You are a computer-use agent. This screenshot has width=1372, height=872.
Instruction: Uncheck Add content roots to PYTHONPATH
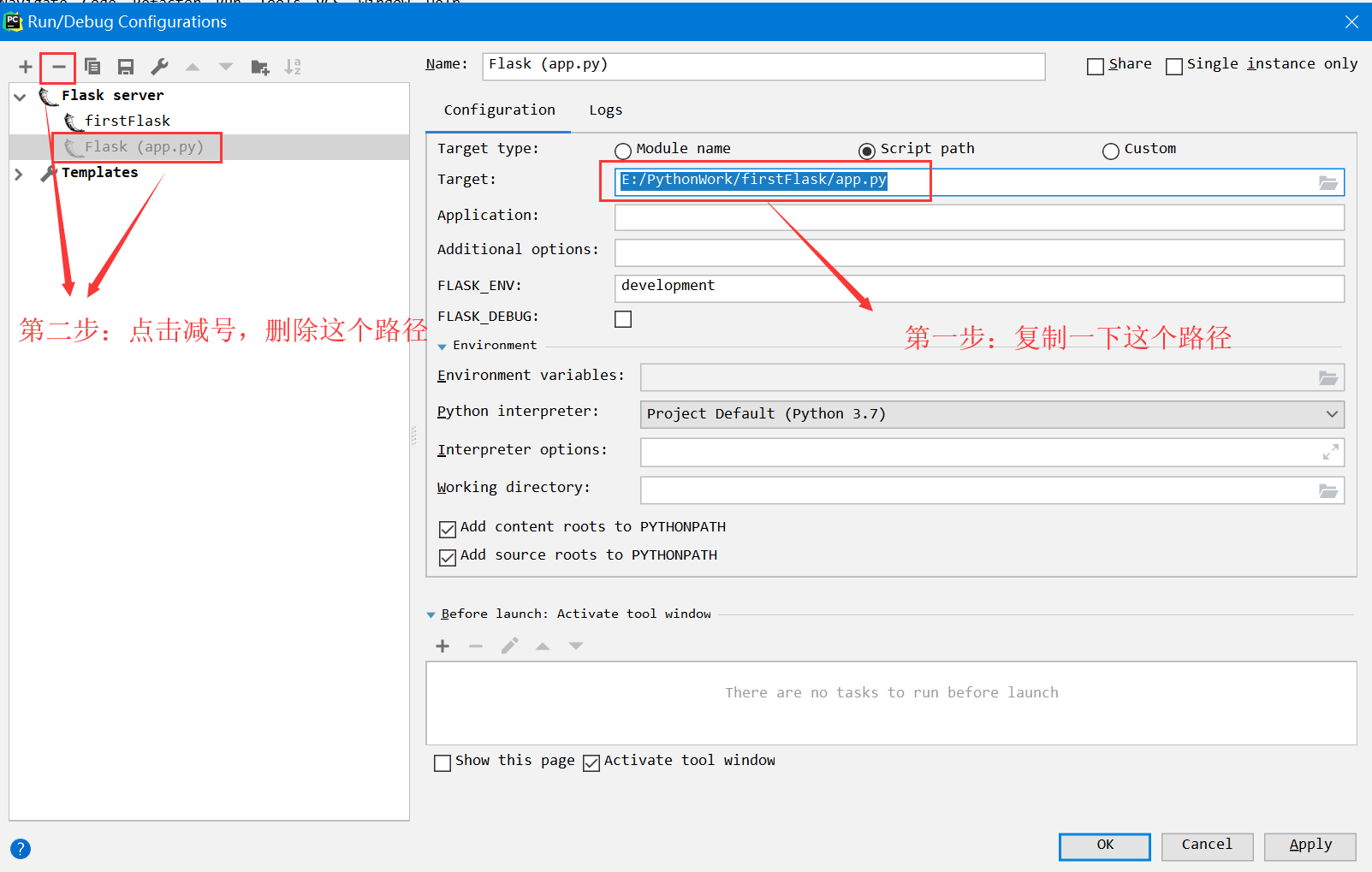[448, 529]
